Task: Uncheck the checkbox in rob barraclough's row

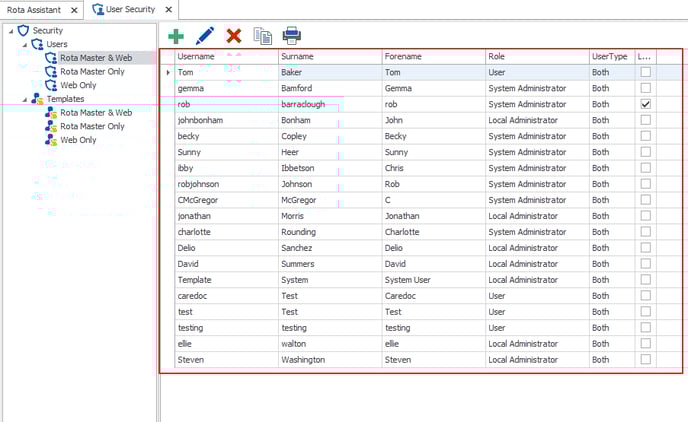Action: (645, 104)
